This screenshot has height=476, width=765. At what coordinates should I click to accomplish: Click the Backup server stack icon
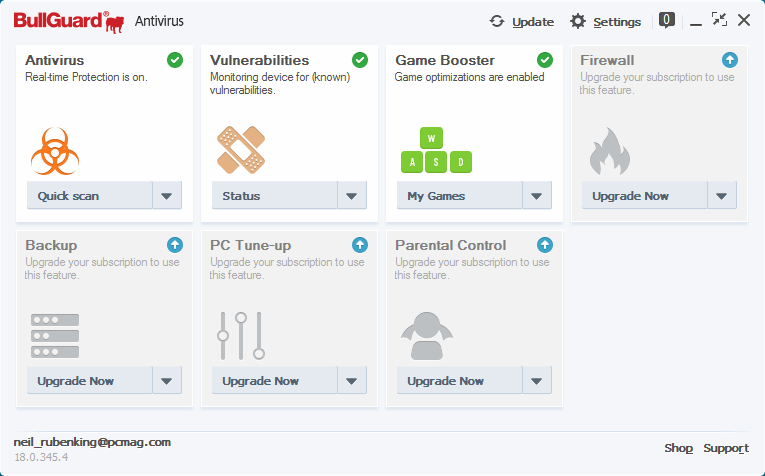pos(55,336)
